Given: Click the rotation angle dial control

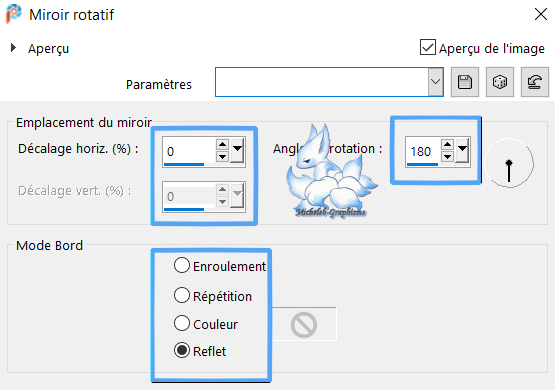Looking at the screenshot, I should click(x=509, y=164).
